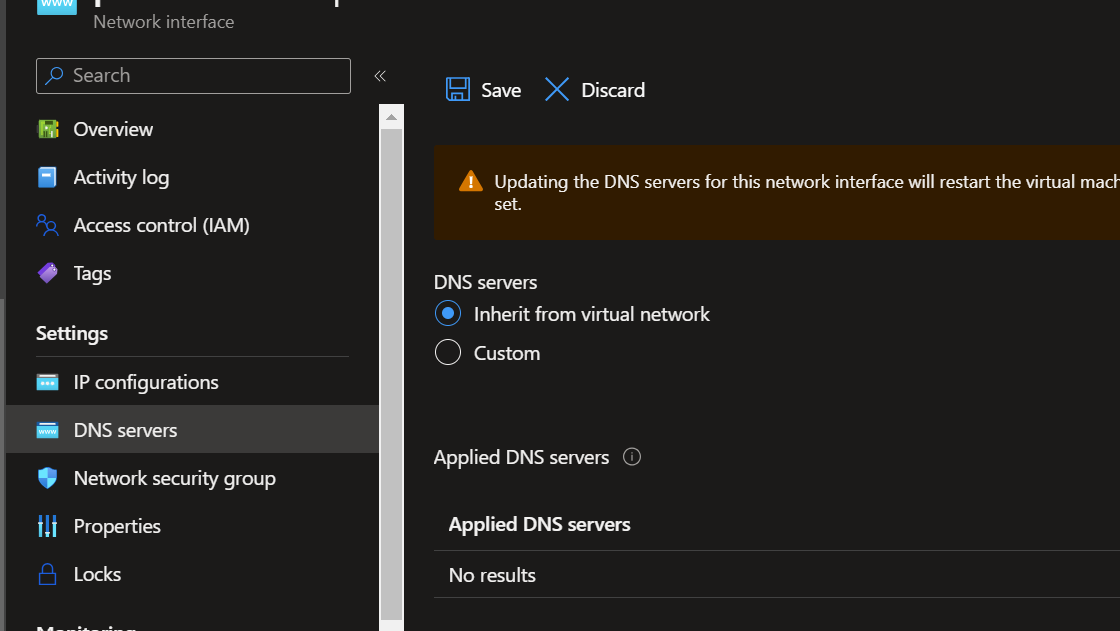Click the Properties sliders icon
This screenshot has height=631, width=1120.
point(47,526)
